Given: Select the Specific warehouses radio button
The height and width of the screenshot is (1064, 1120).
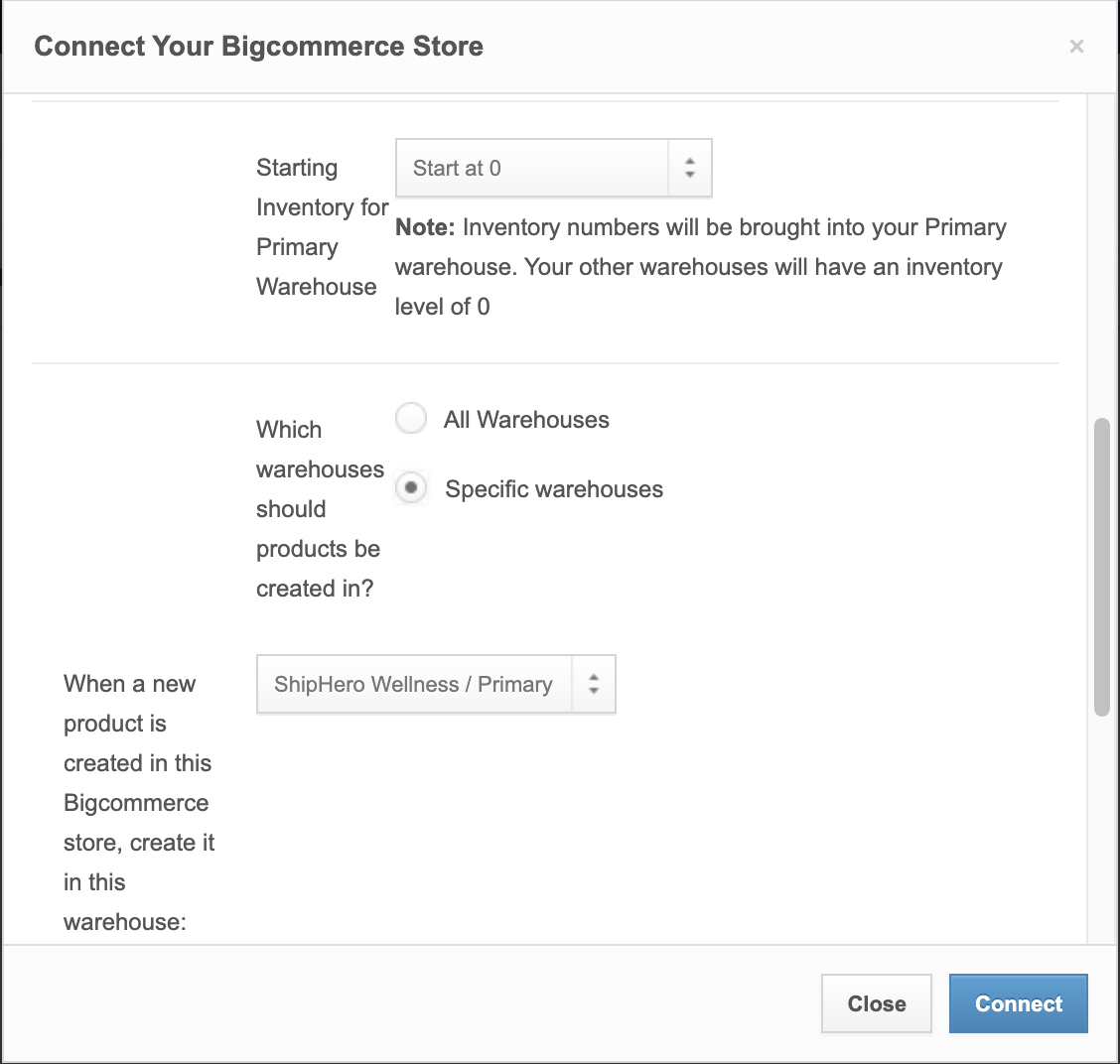Looking at the screenshot, I should (411, 487).
